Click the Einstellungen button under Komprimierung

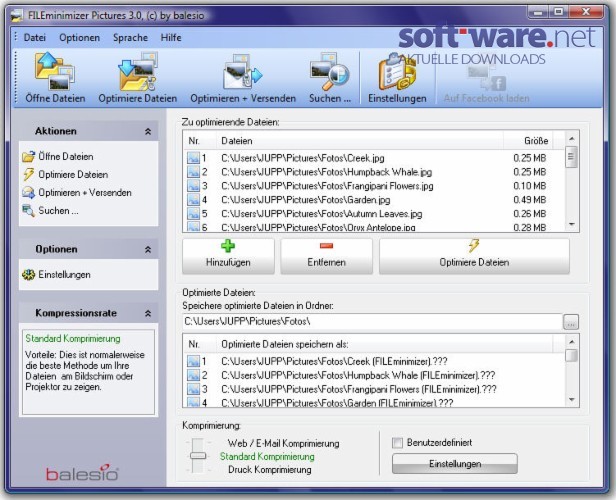point(455,464)
